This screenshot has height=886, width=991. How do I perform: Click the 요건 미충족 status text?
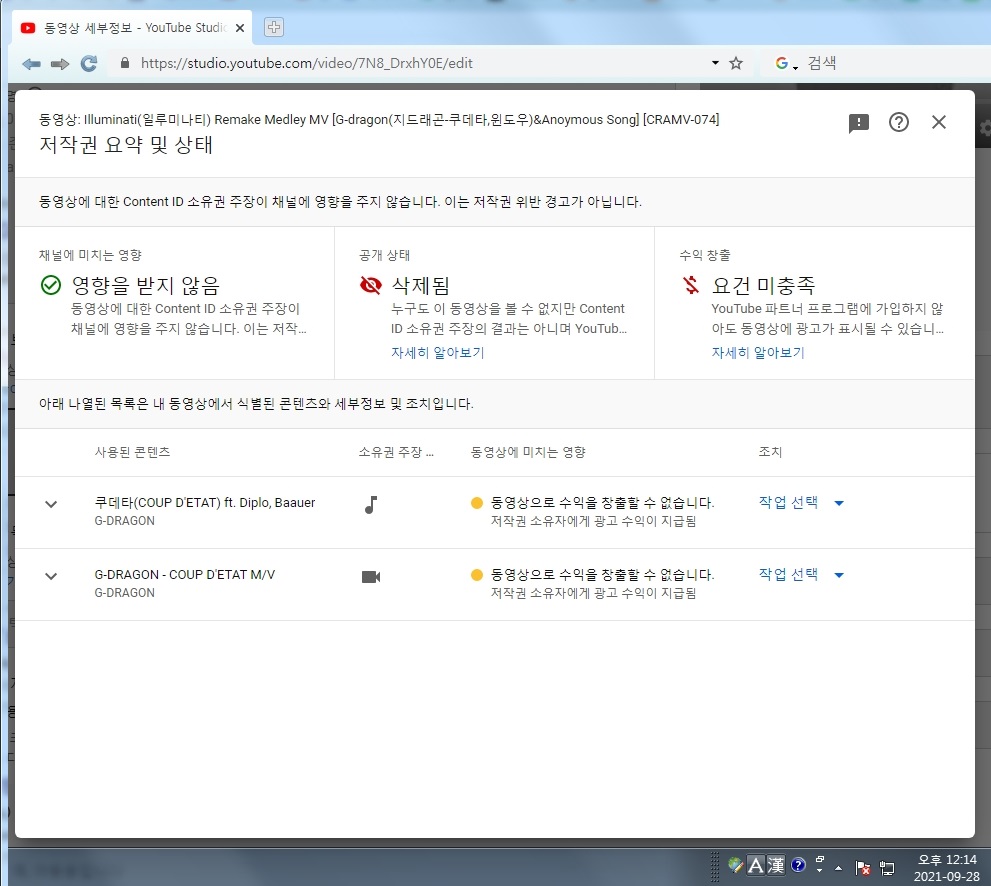point(763,286)
